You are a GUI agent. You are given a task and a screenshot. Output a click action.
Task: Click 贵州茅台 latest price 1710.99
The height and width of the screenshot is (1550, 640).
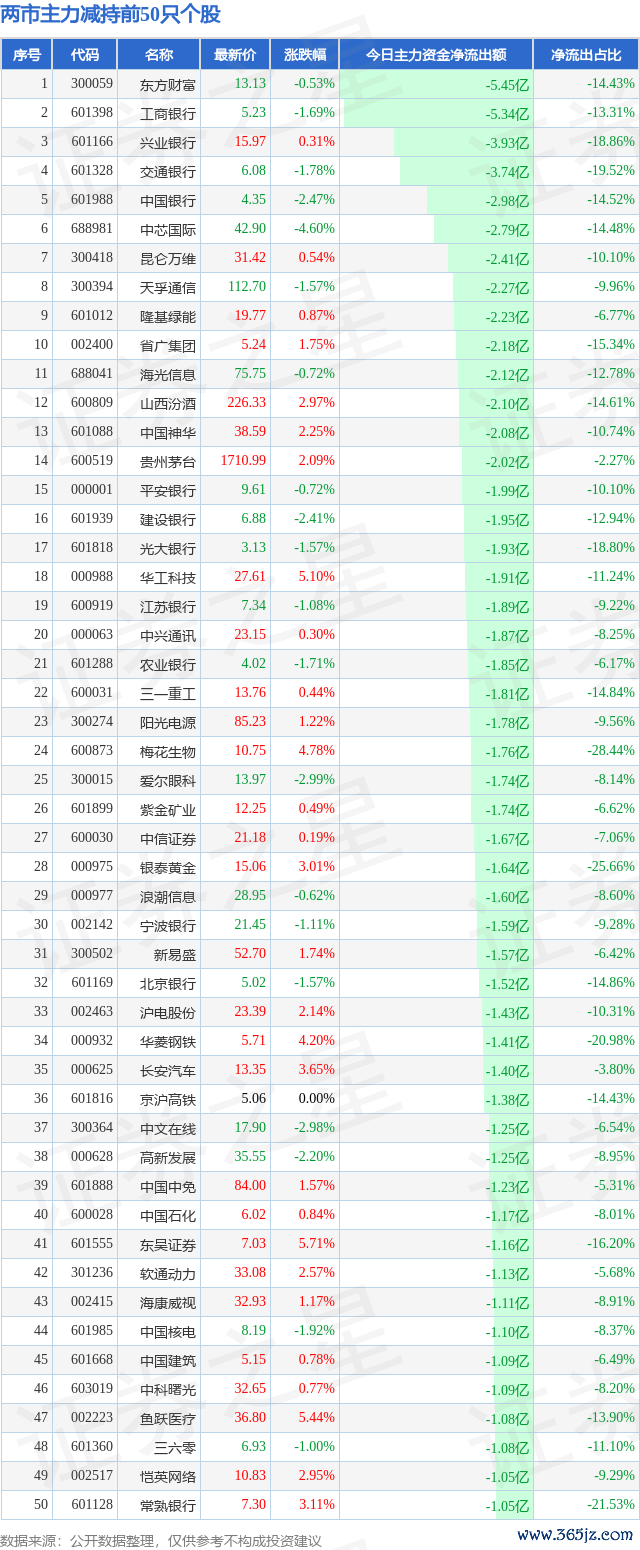coord(244,461)
